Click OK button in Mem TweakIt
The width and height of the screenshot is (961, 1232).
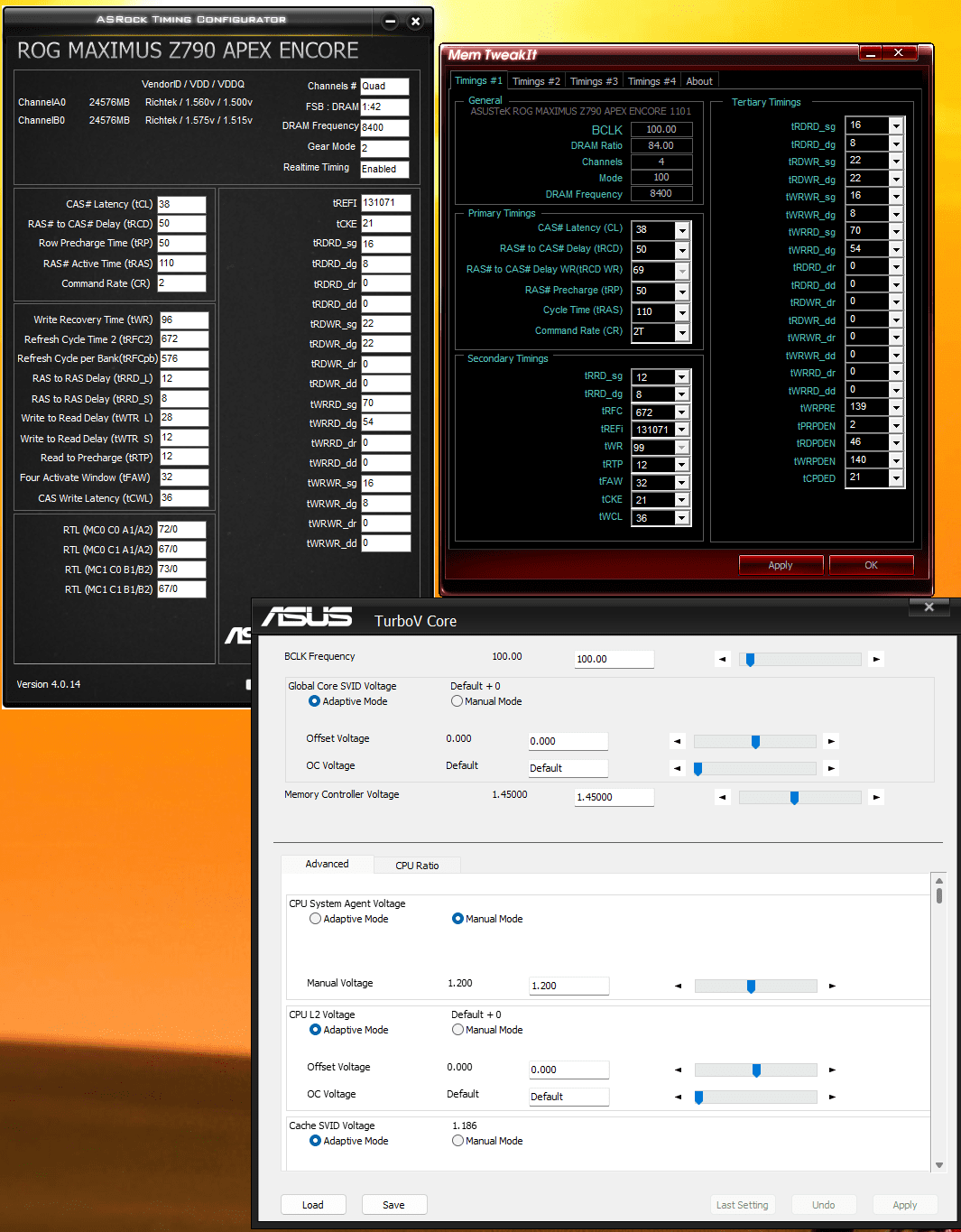point(871,565)
